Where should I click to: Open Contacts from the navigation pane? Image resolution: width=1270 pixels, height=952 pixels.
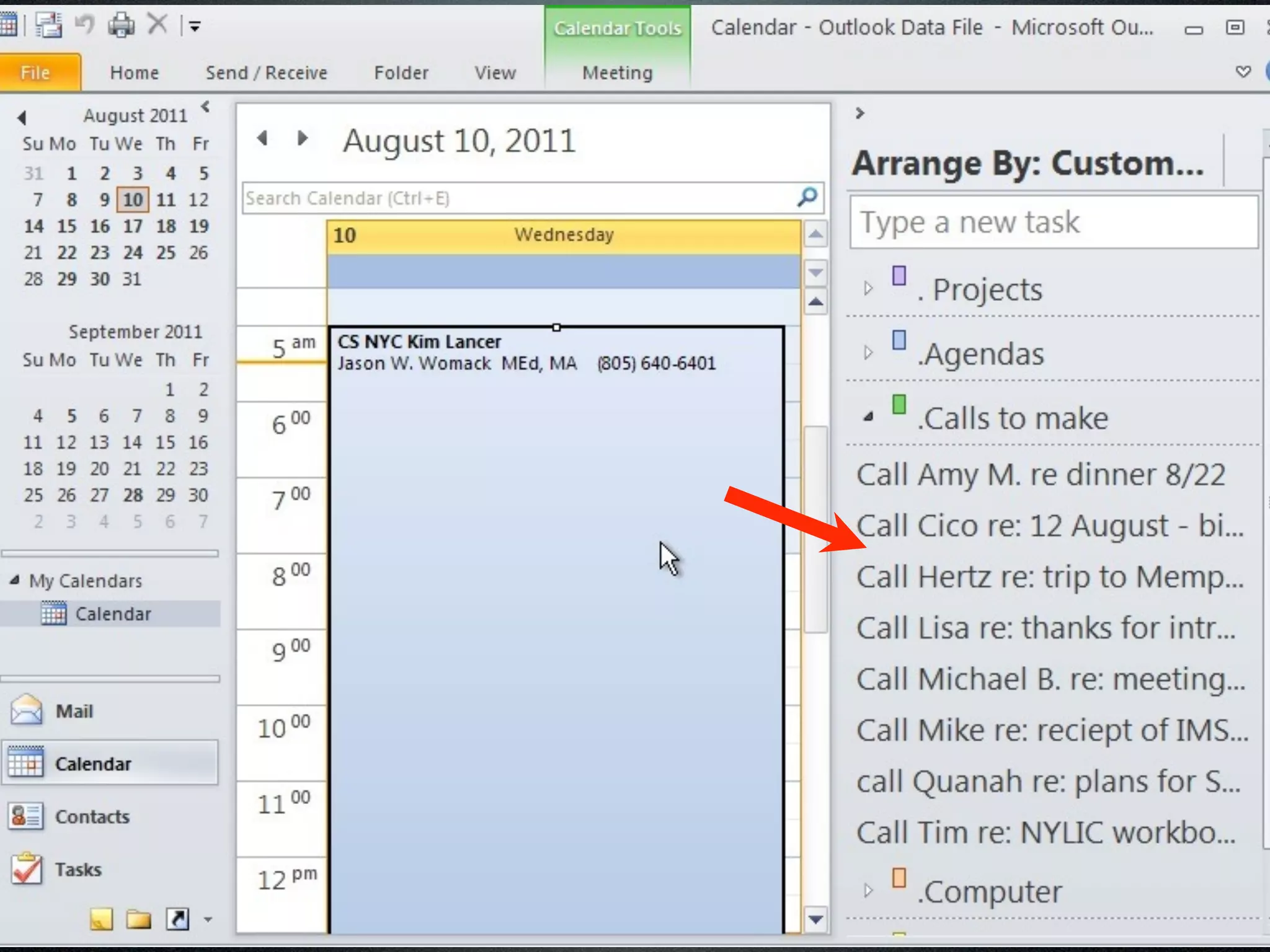pyautogui.click(x=91, y=817)
